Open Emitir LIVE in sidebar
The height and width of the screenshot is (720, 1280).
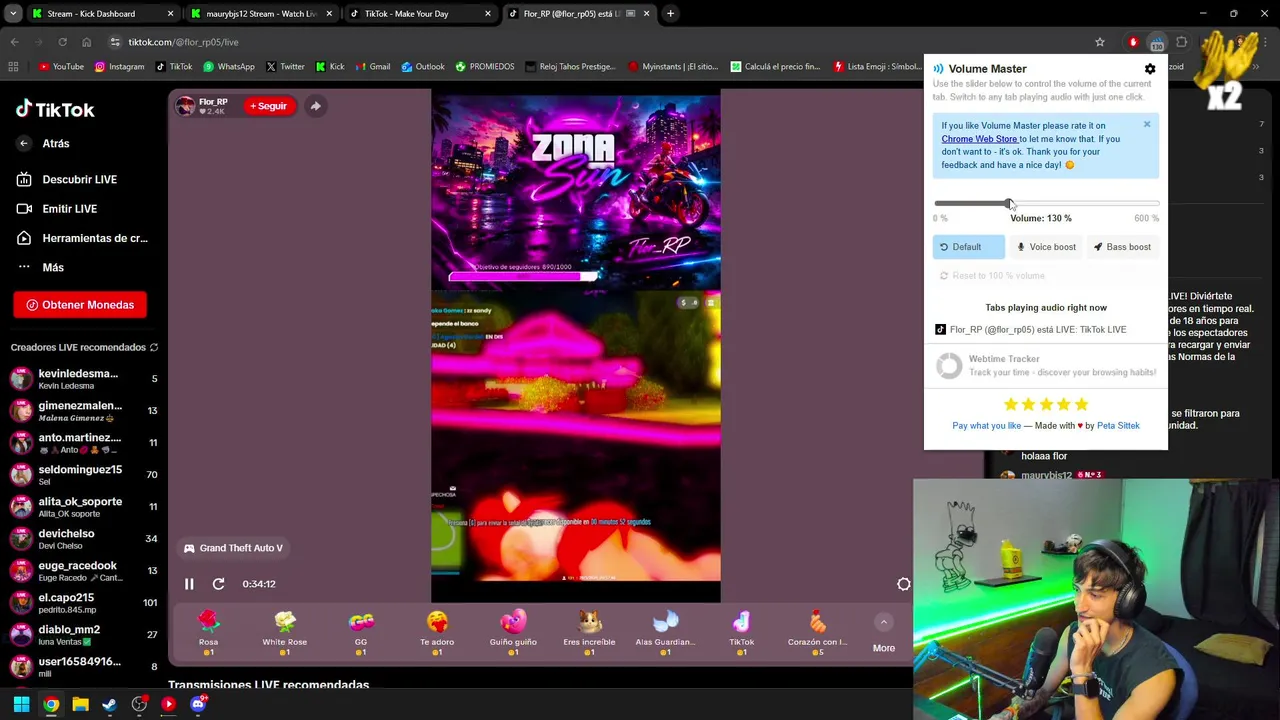[x=57, y=209]
